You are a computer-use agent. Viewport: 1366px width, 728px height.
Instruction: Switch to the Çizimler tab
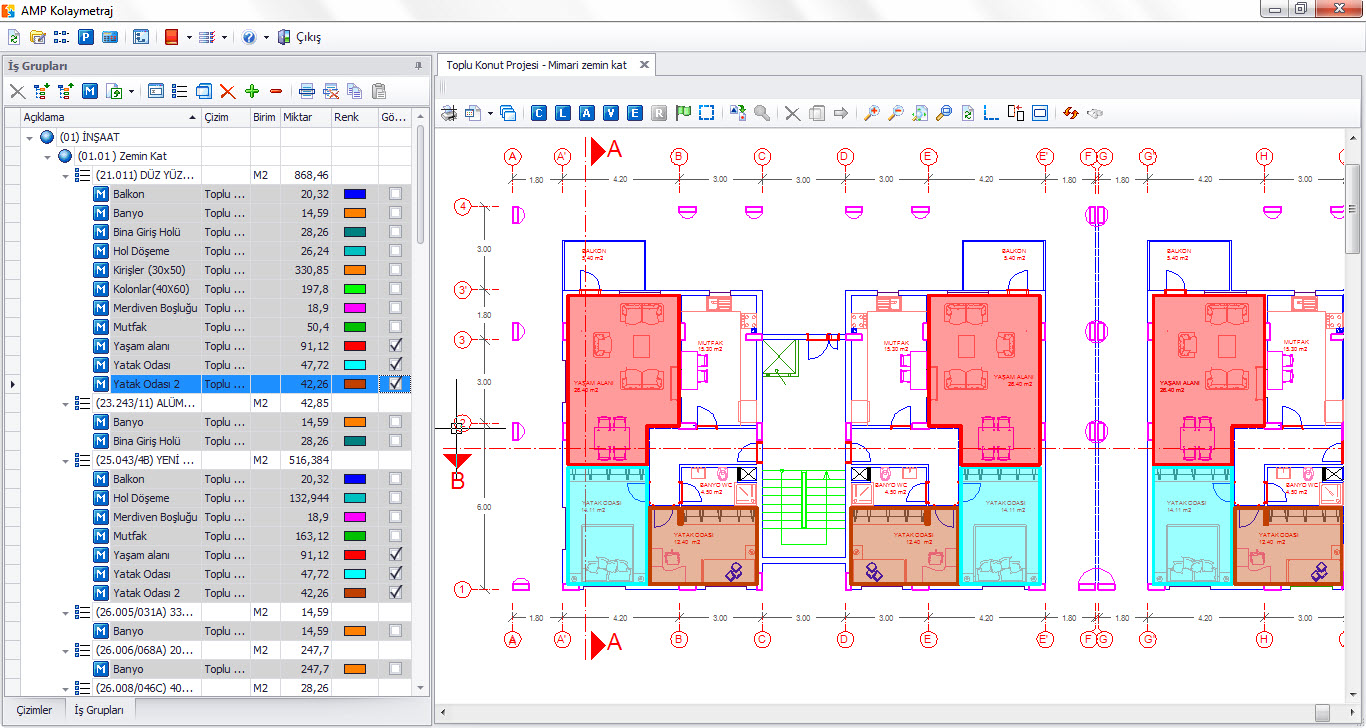click(x=34, y=710)
